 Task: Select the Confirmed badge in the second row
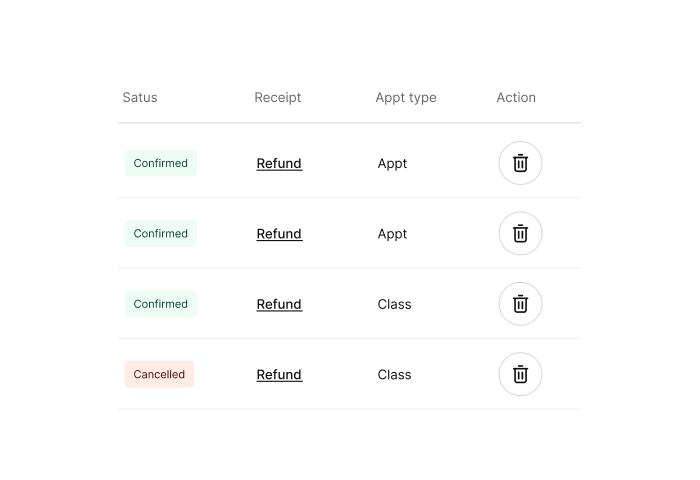point(161,234)
